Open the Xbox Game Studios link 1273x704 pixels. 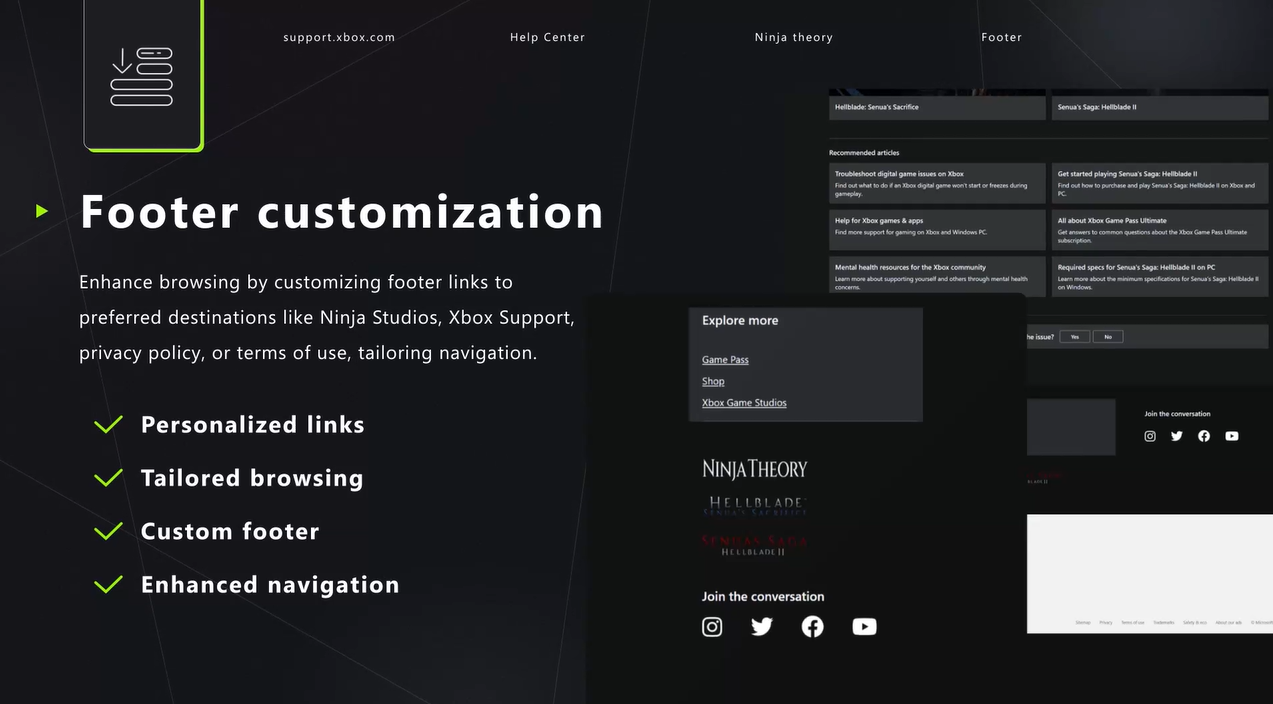click(744, 403)
